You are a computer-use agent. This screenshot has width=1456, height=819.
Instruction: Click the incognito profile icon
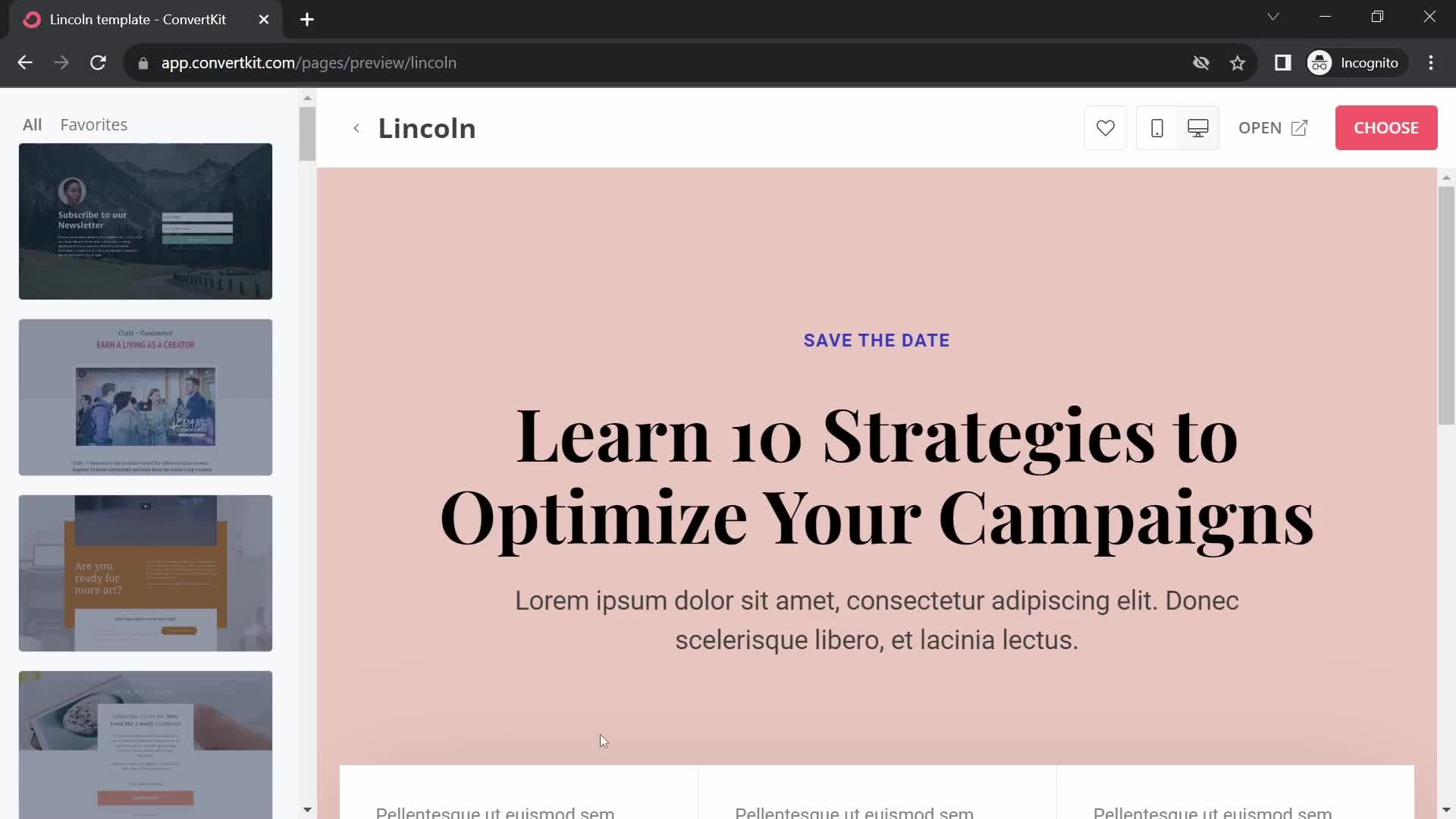point(1322,62)
